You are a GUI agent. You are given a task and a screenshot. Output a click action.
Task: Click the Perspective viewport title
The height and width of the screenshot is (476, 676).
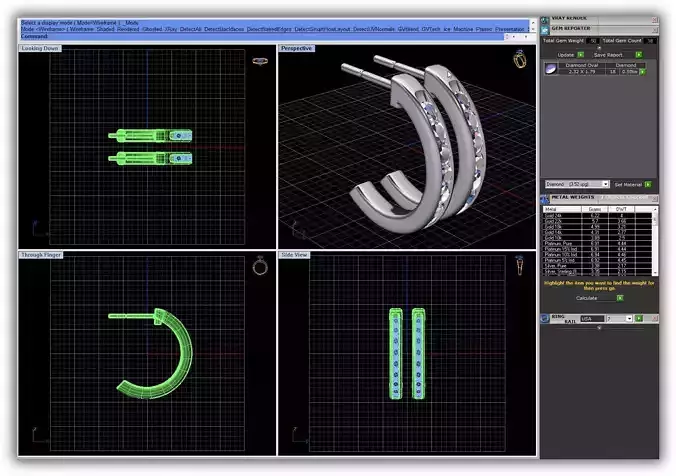coord(296,48)
